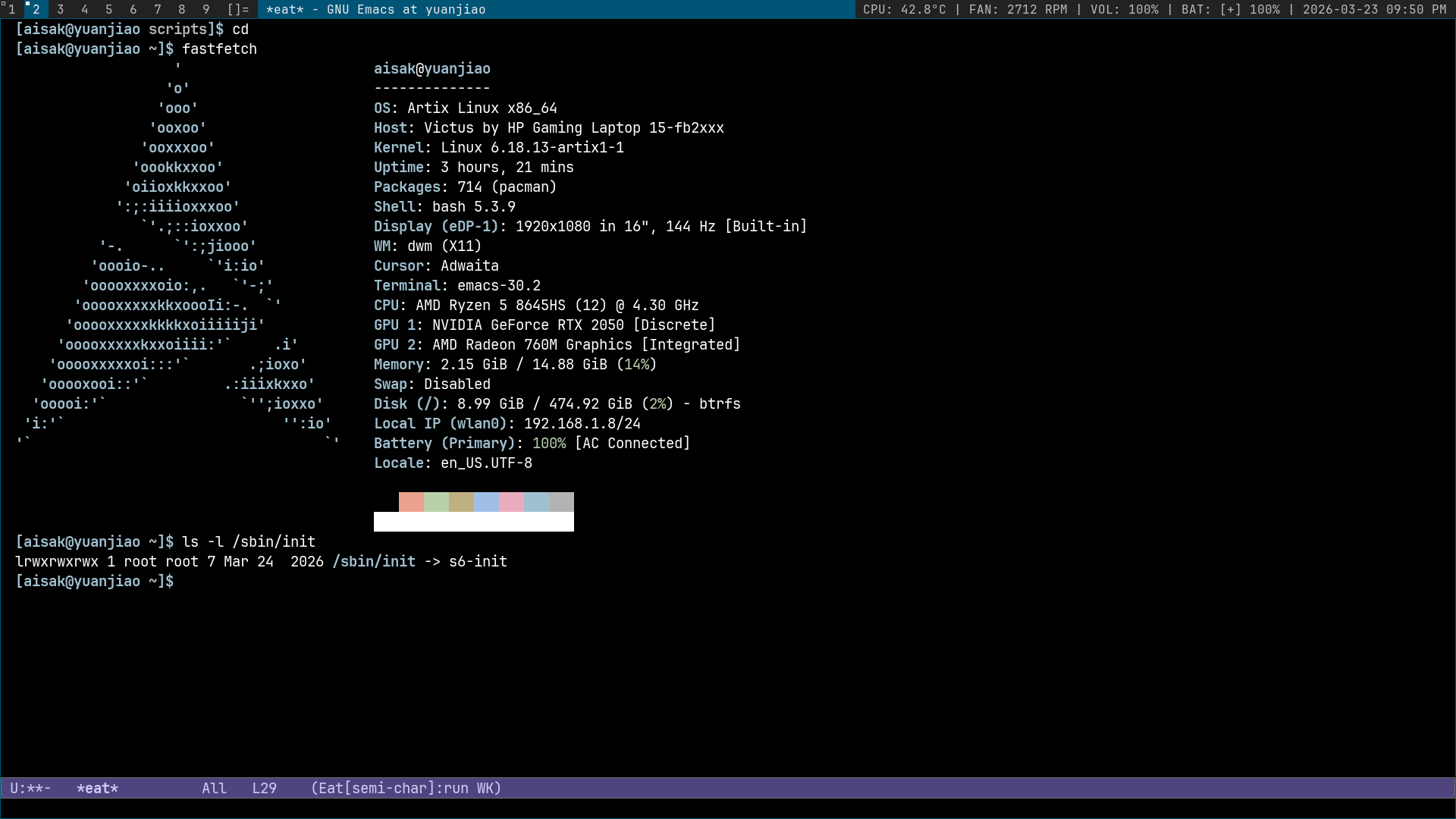This screenshot has height=819, width=1456.
Task: Click the salmon red color block
Action: point(411,502)
